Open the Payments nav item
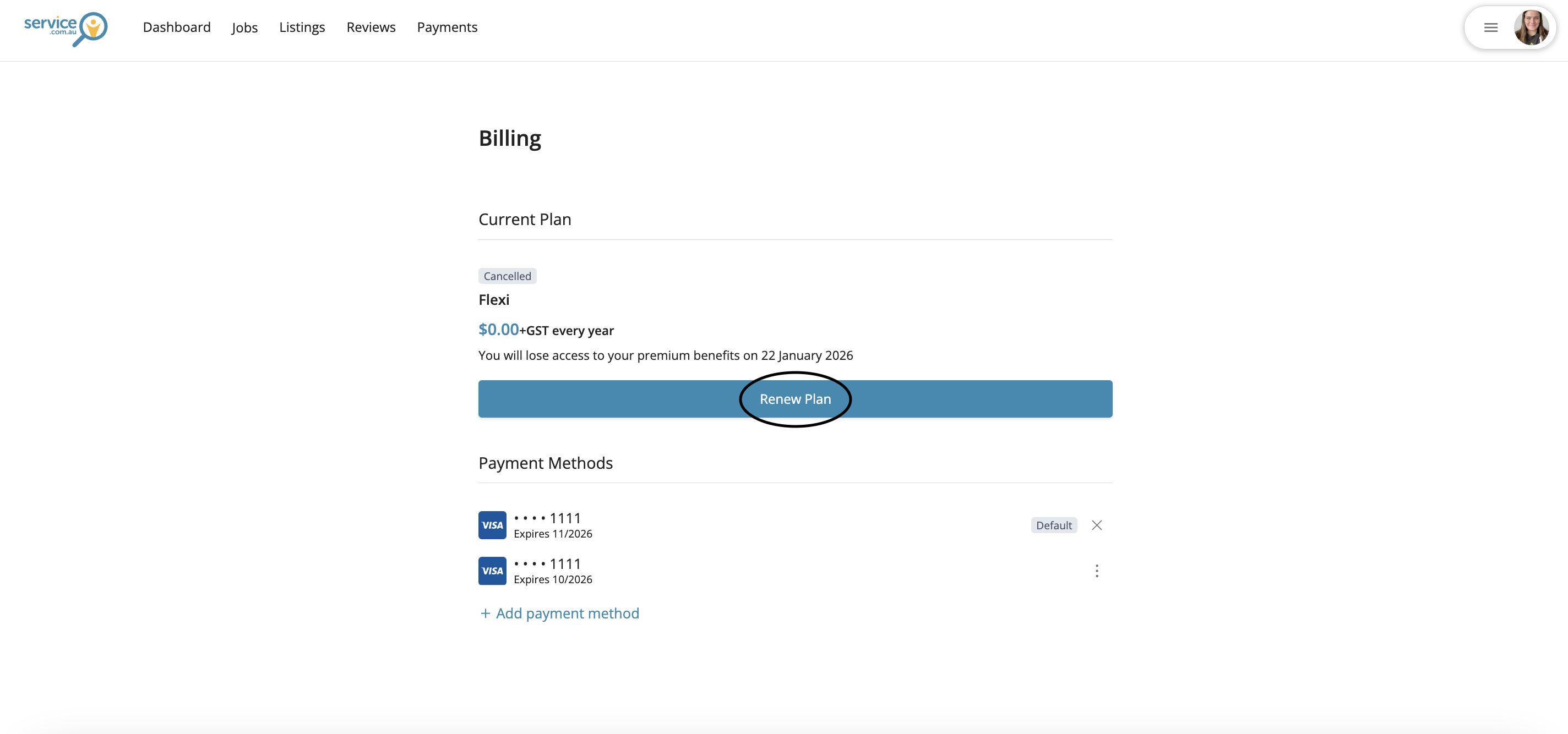 click(x=447, y=28)
